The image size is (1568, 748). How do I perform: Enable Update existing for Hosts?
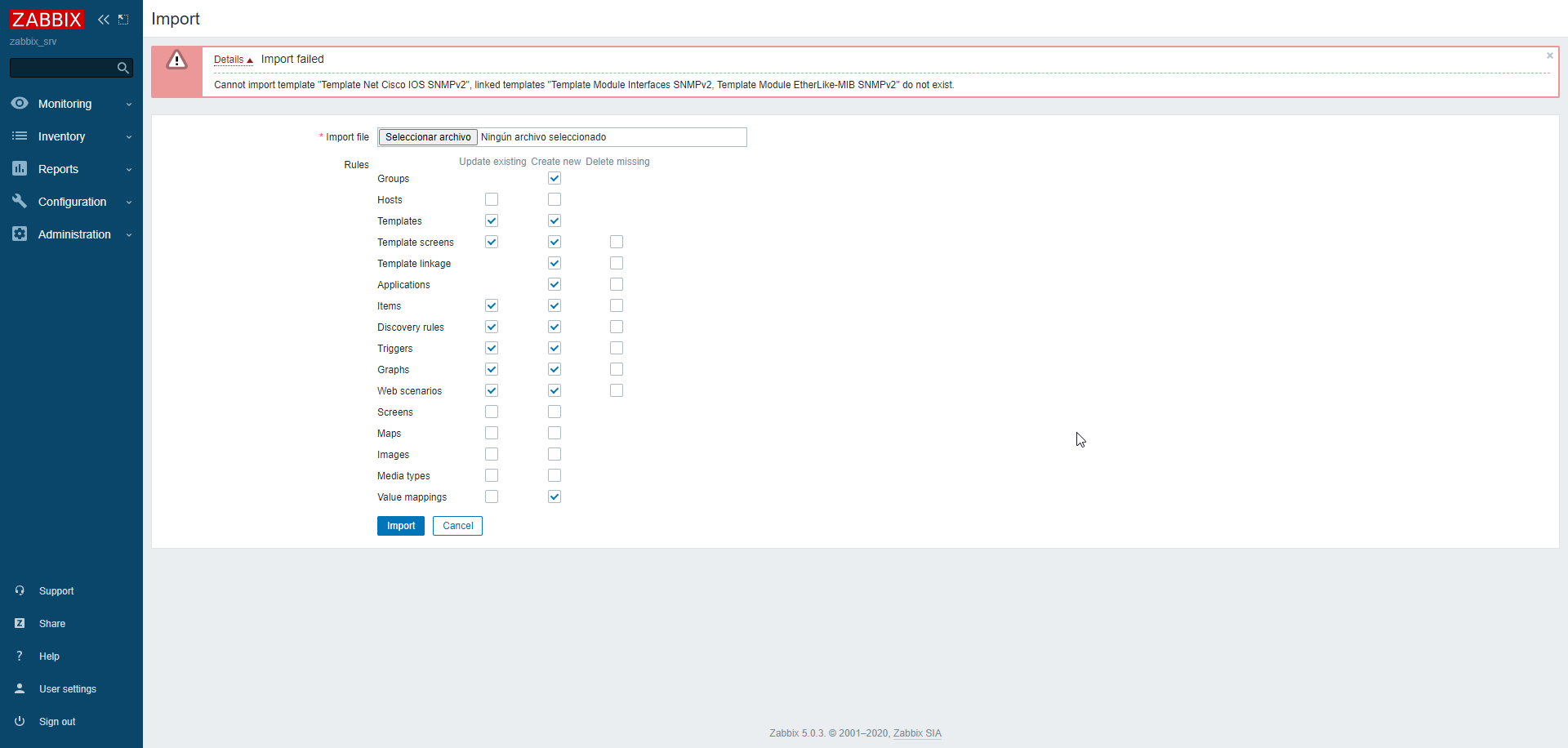[491, 199]
